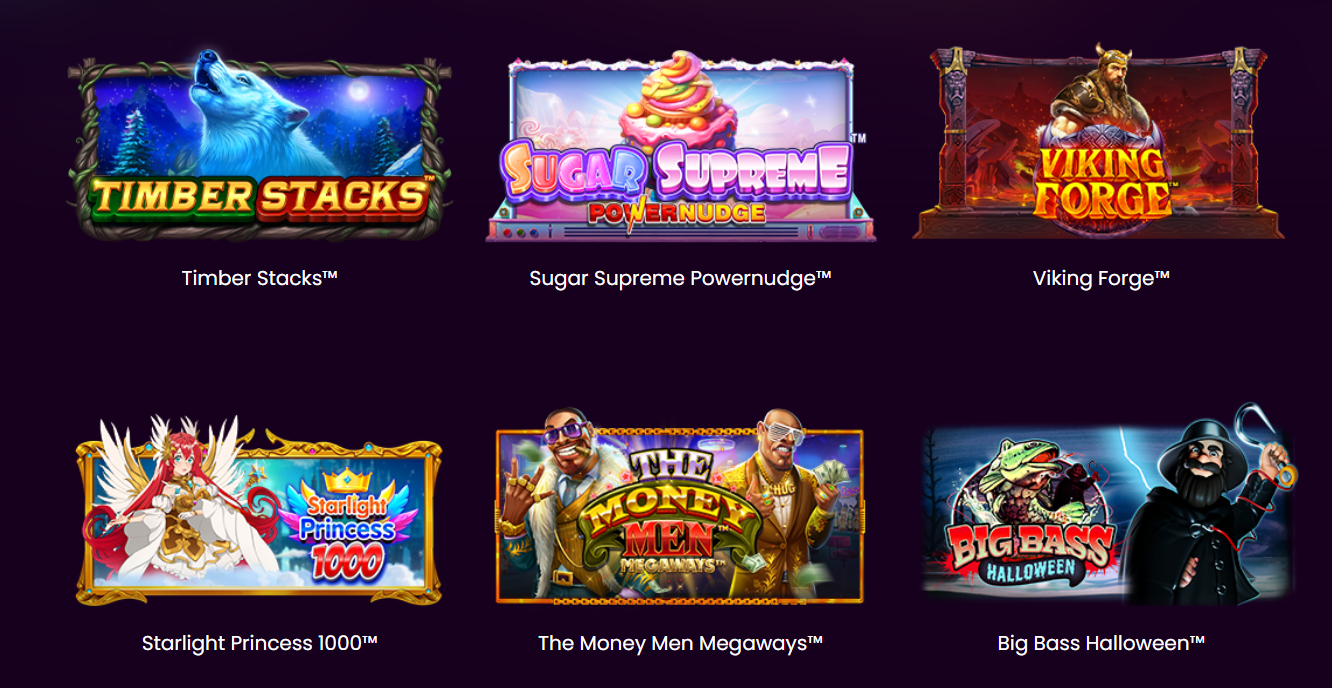This screenshot has width=1332, height=688.
Task: Follow the Sugar Supreme Powernudge™ text link
Action: (681, 278)
